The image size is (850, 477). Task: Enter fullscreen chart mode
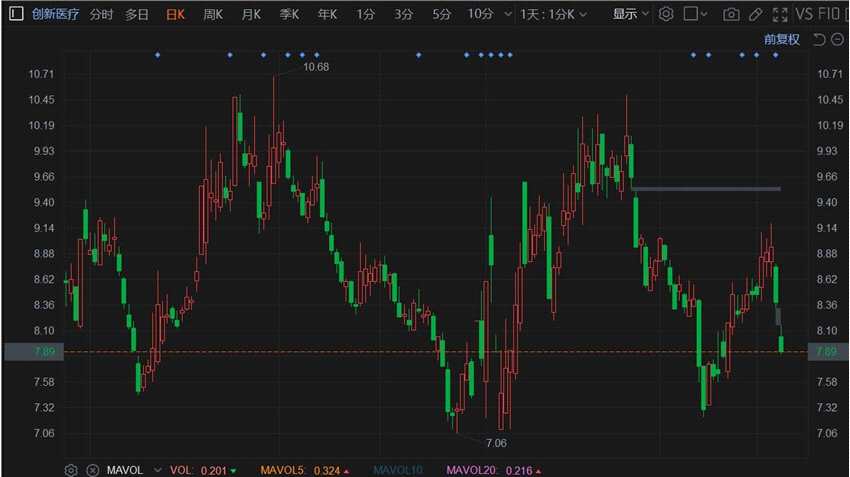pos(780,15)
